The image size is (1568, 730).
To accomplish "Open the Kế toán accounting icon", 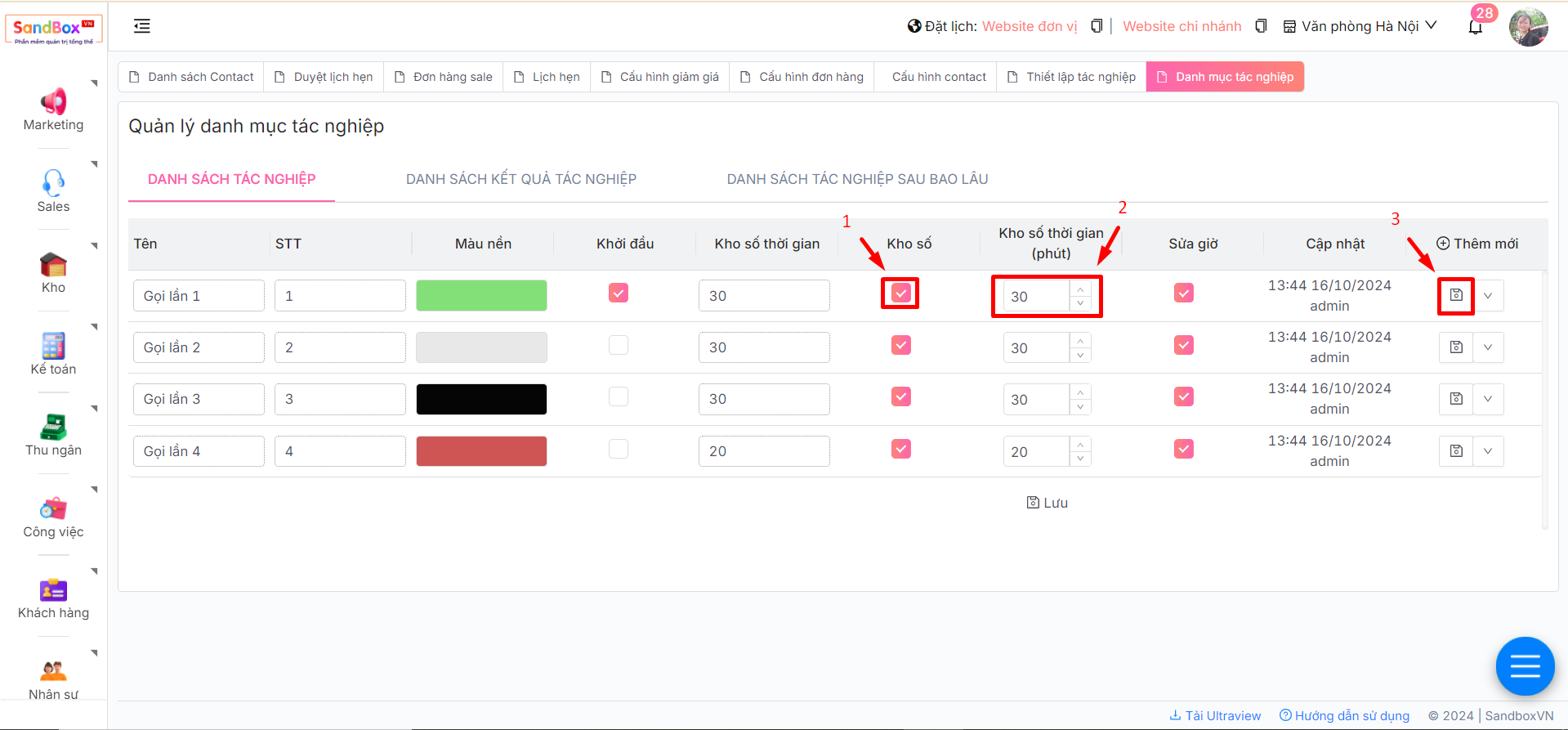I will [x=53, y=347].
